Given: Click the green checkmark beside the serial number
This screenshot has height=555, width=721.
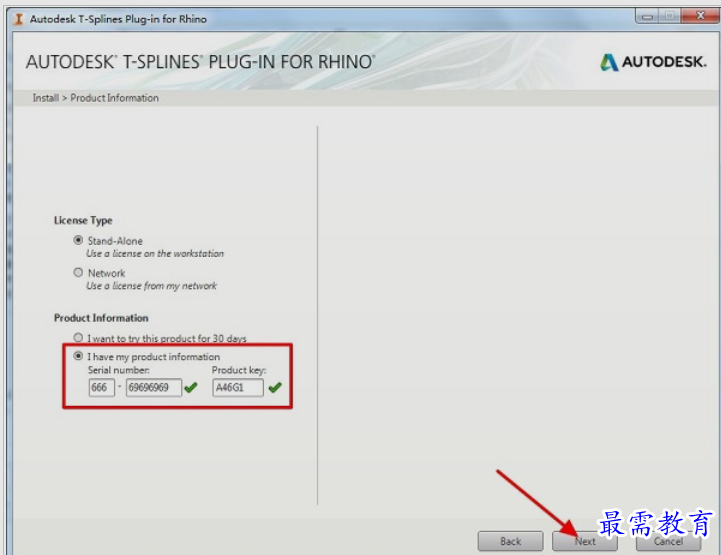Looking at the screenshot, I should [x=191, y=388].
